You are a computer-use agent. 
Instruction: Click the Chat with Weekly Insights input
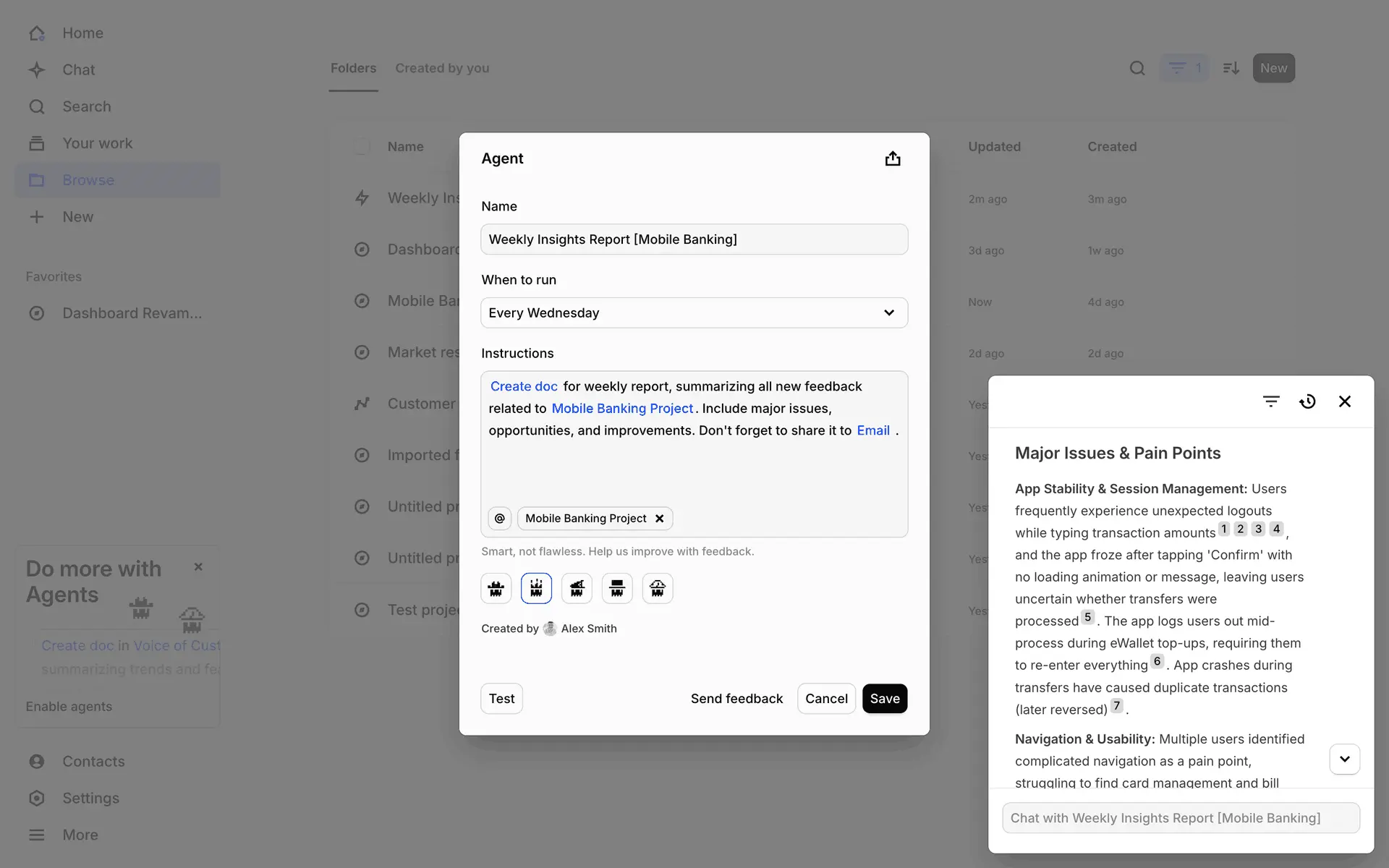tap(1181, 817)
